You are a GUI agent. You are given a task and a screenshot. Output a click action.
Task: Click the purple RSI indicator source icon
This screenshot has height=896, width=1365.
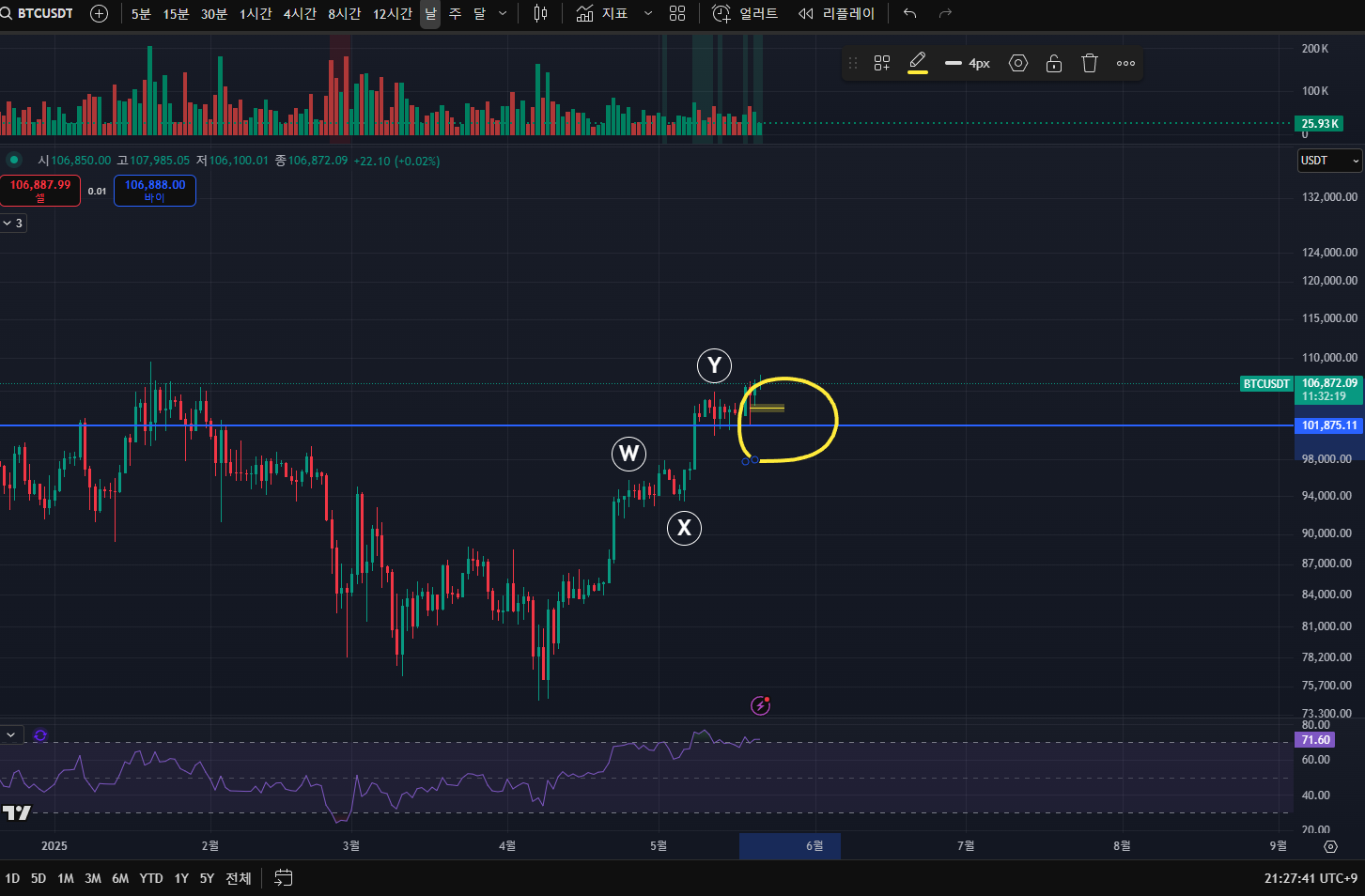coord(40,735)
